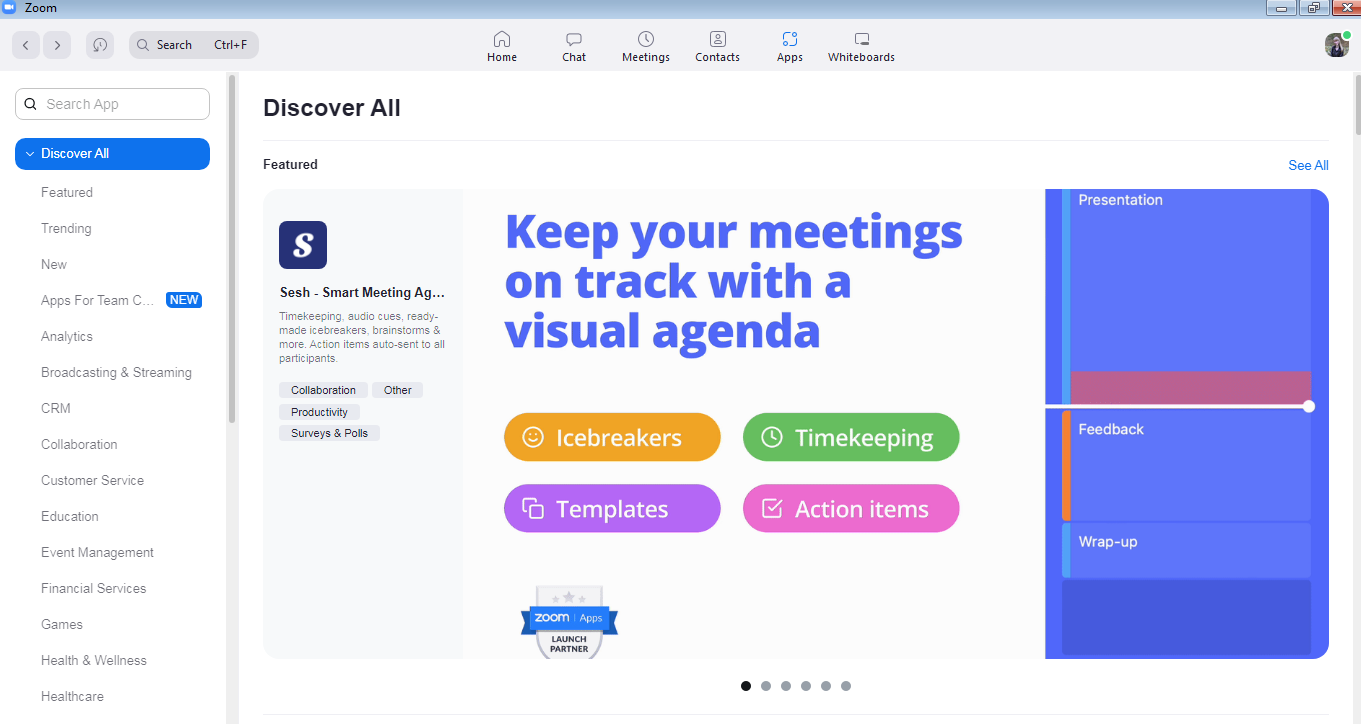Viewport: 1361px width, 725px height.
Task: Select the Trending category
Action: (66, 228)
